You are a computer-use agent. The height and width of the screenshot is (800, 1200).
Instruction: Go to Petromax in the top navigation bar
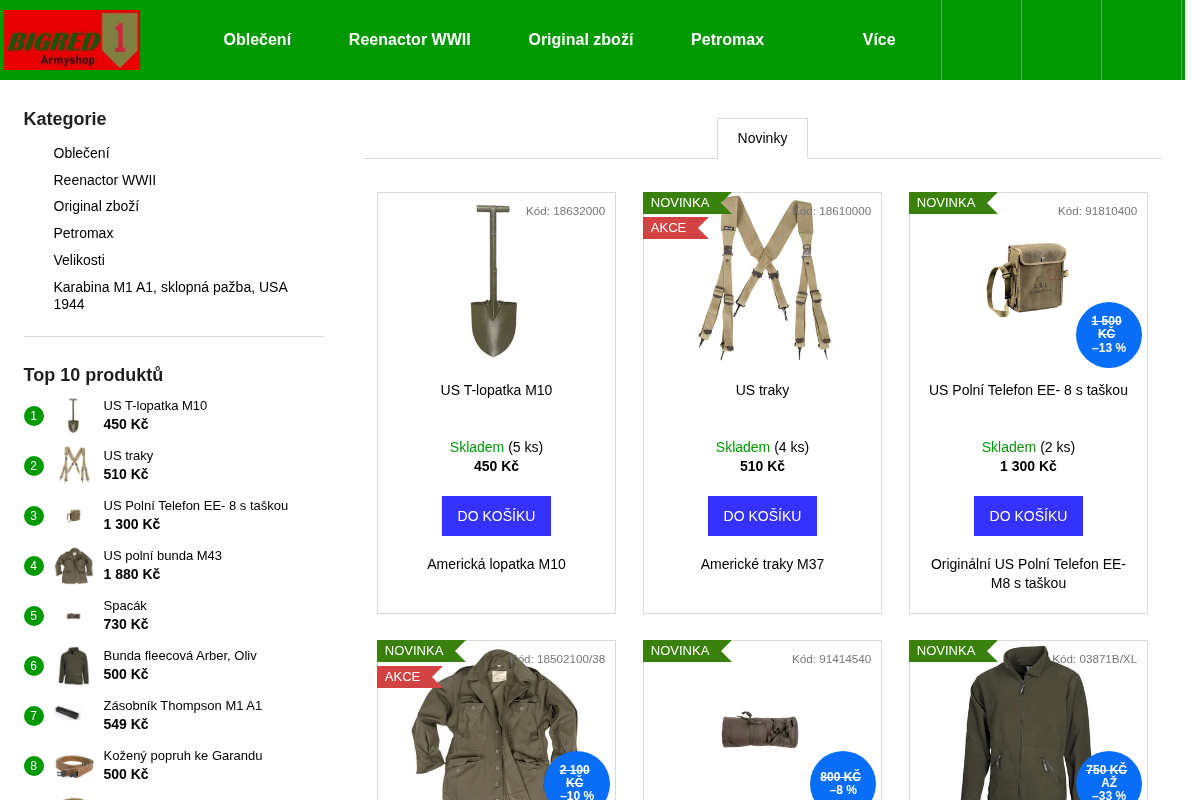tap(727, 40)
